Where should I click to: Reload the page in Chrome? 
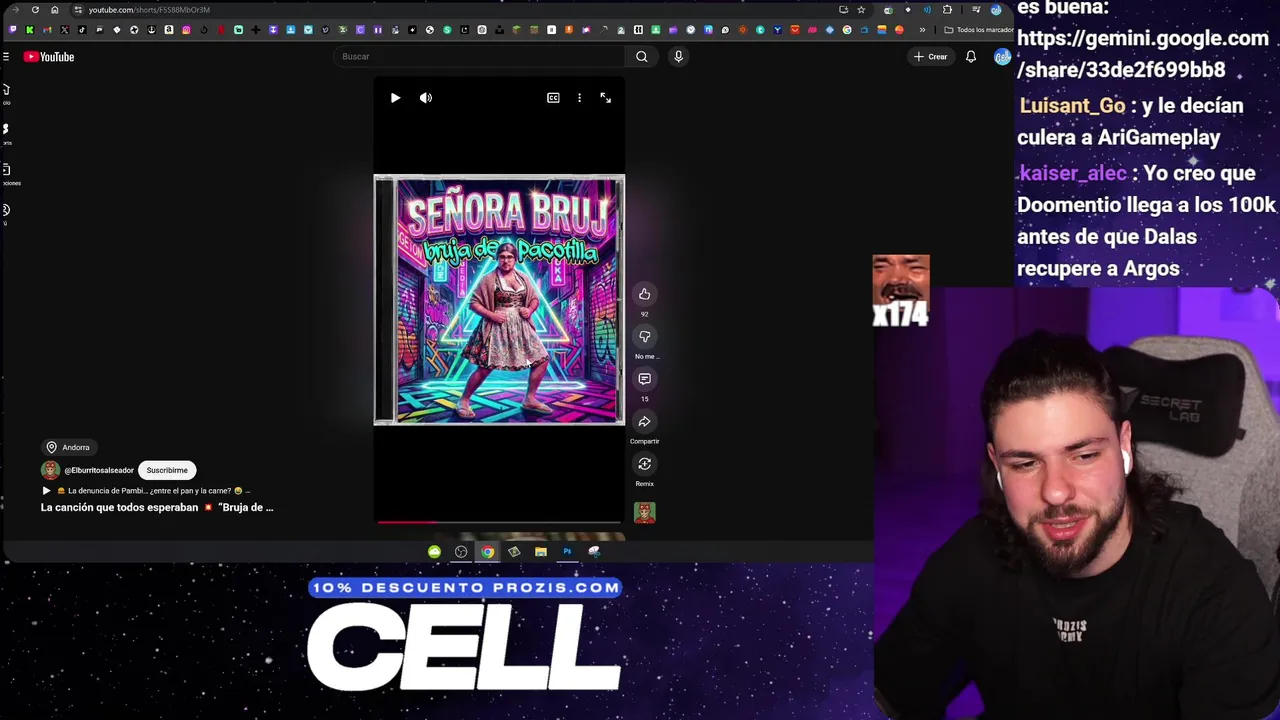click(x=35, y=10)
